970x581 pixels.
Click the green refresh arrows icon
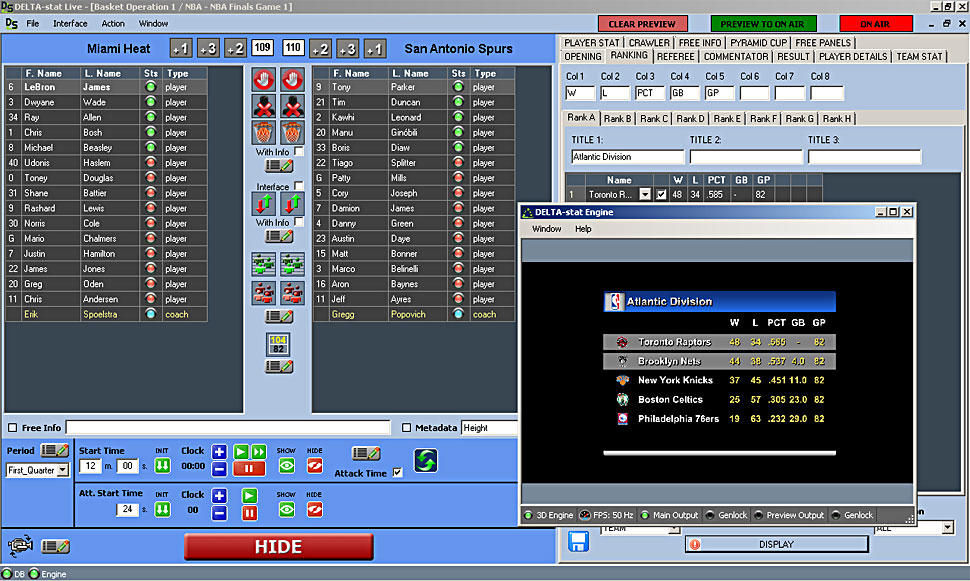[428, 461]
